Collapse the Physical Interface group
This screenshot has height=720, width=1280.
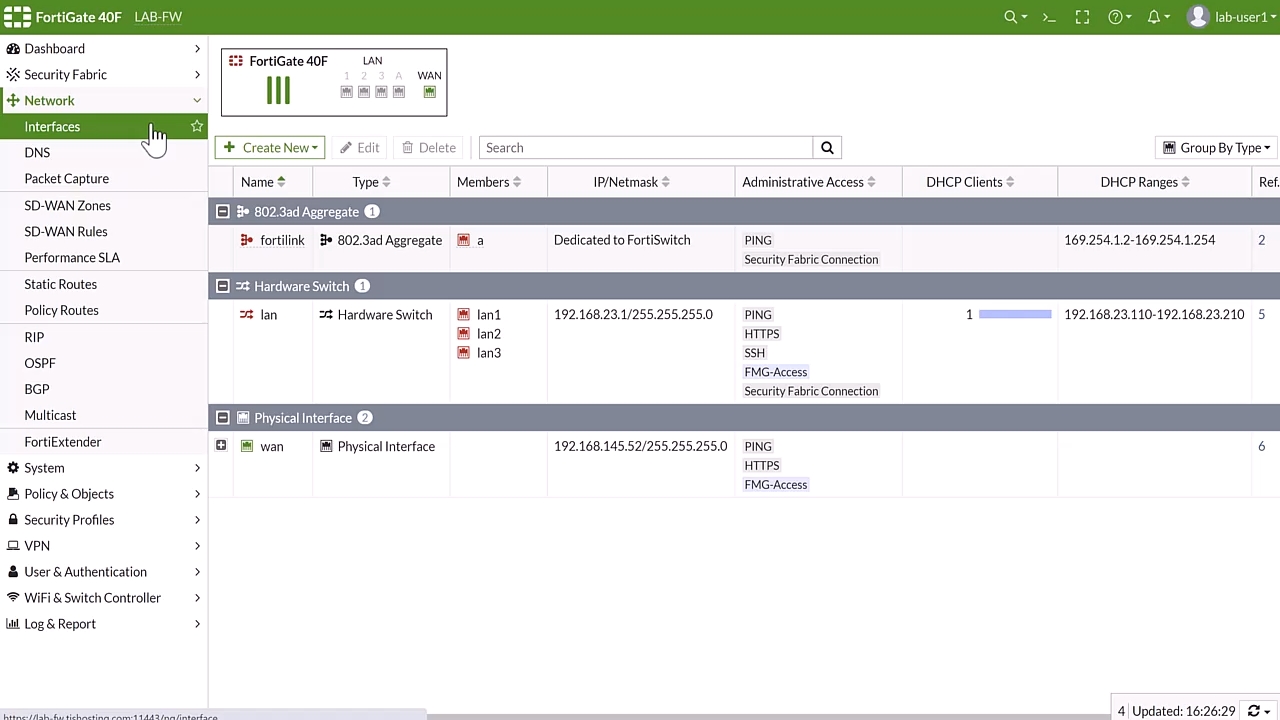pos(223,418)
